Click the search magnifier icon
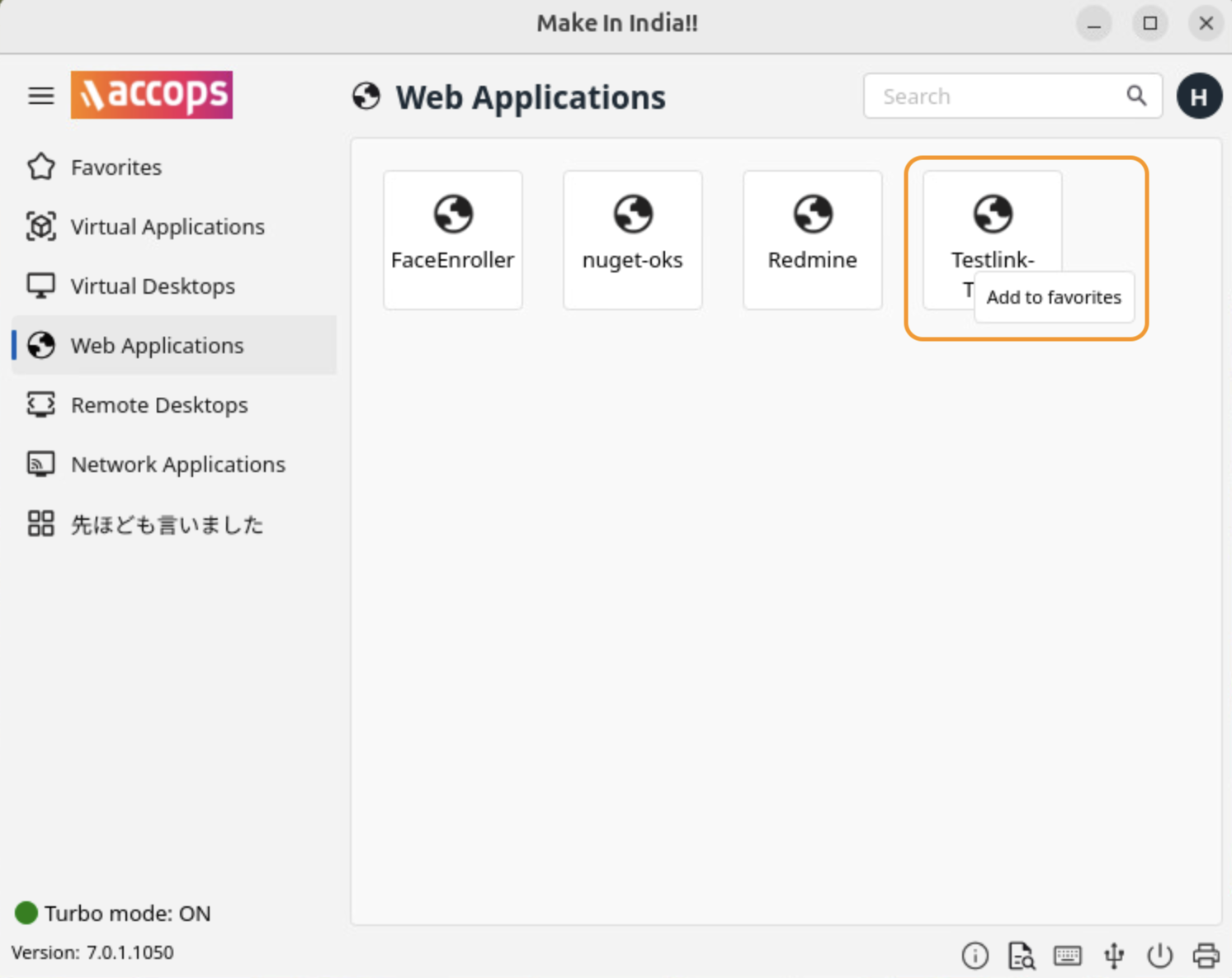 coord(1136,96)
